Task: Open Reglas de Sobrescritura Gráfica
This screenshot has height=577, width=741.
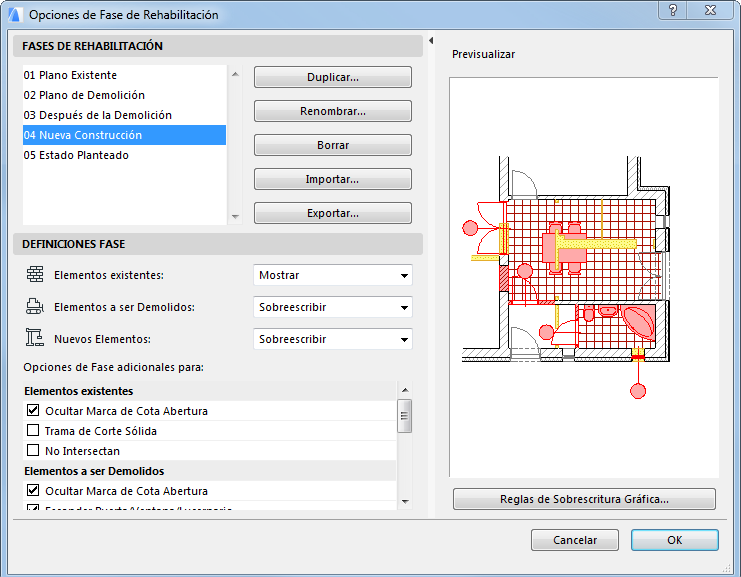Action: (584, 499)
